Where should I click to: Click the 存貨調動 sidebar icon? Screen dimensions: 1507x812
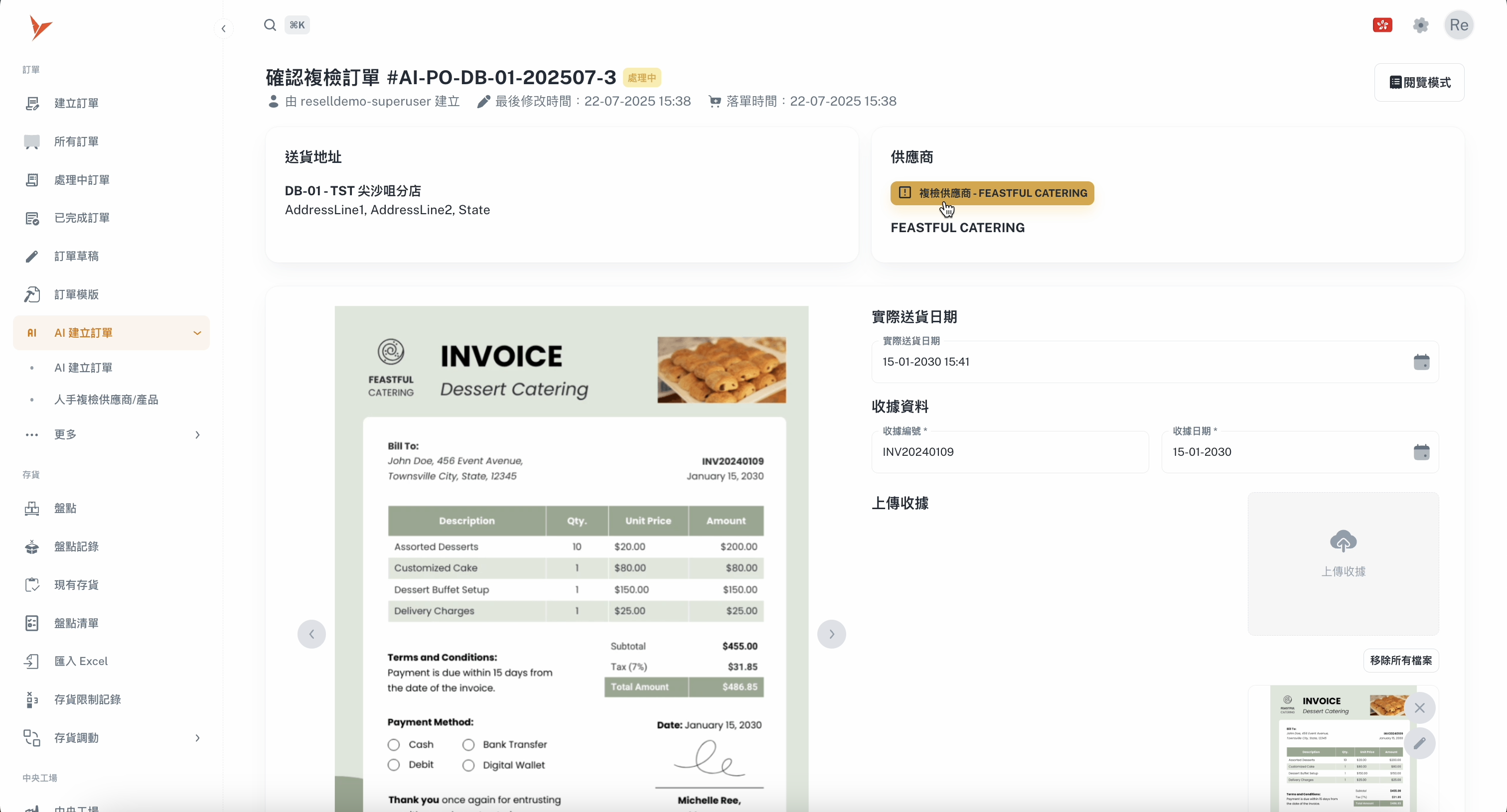32,738
